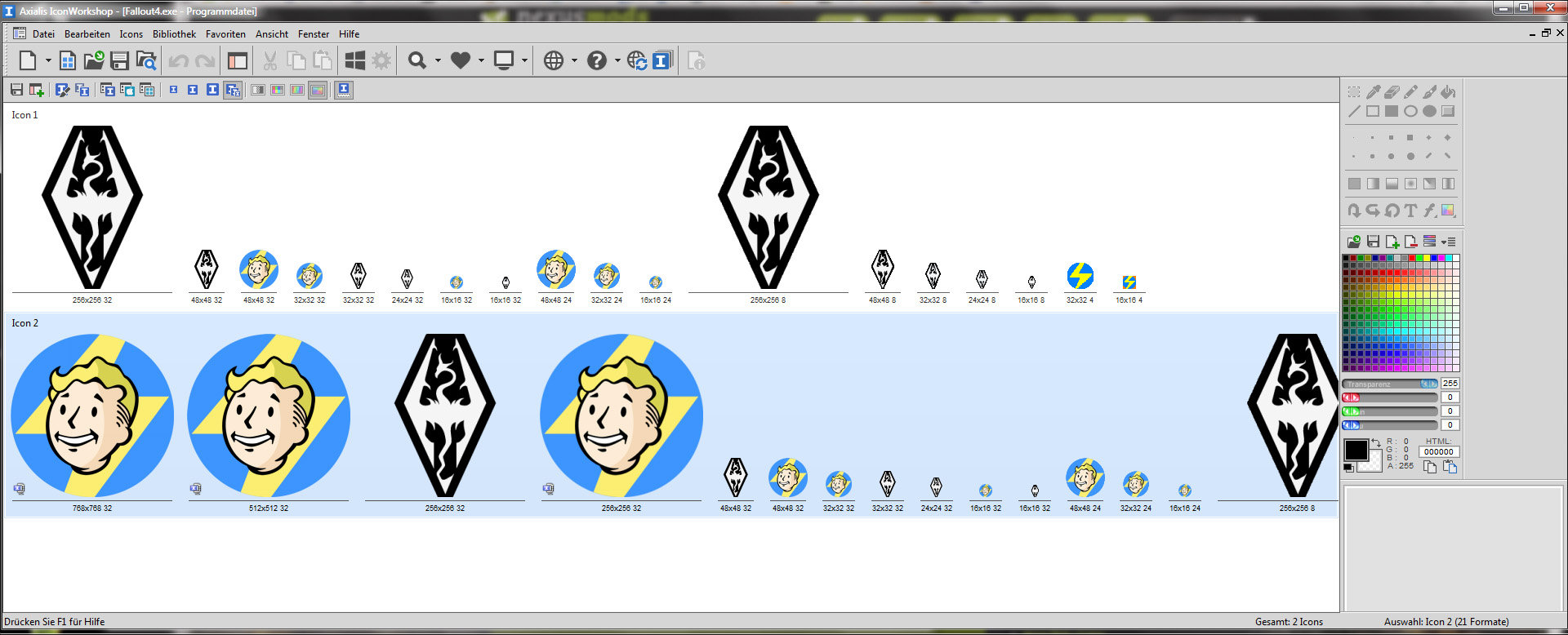Open the palette options list dropdown
This screenshot has height=635, width=1568.
(1448, 242)
